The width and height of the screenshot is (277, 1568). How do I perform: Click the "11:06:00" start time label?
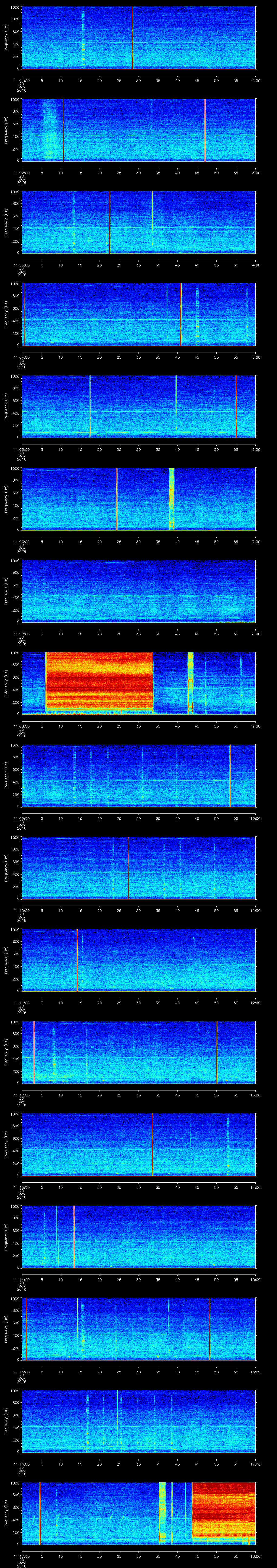point(22,542)
